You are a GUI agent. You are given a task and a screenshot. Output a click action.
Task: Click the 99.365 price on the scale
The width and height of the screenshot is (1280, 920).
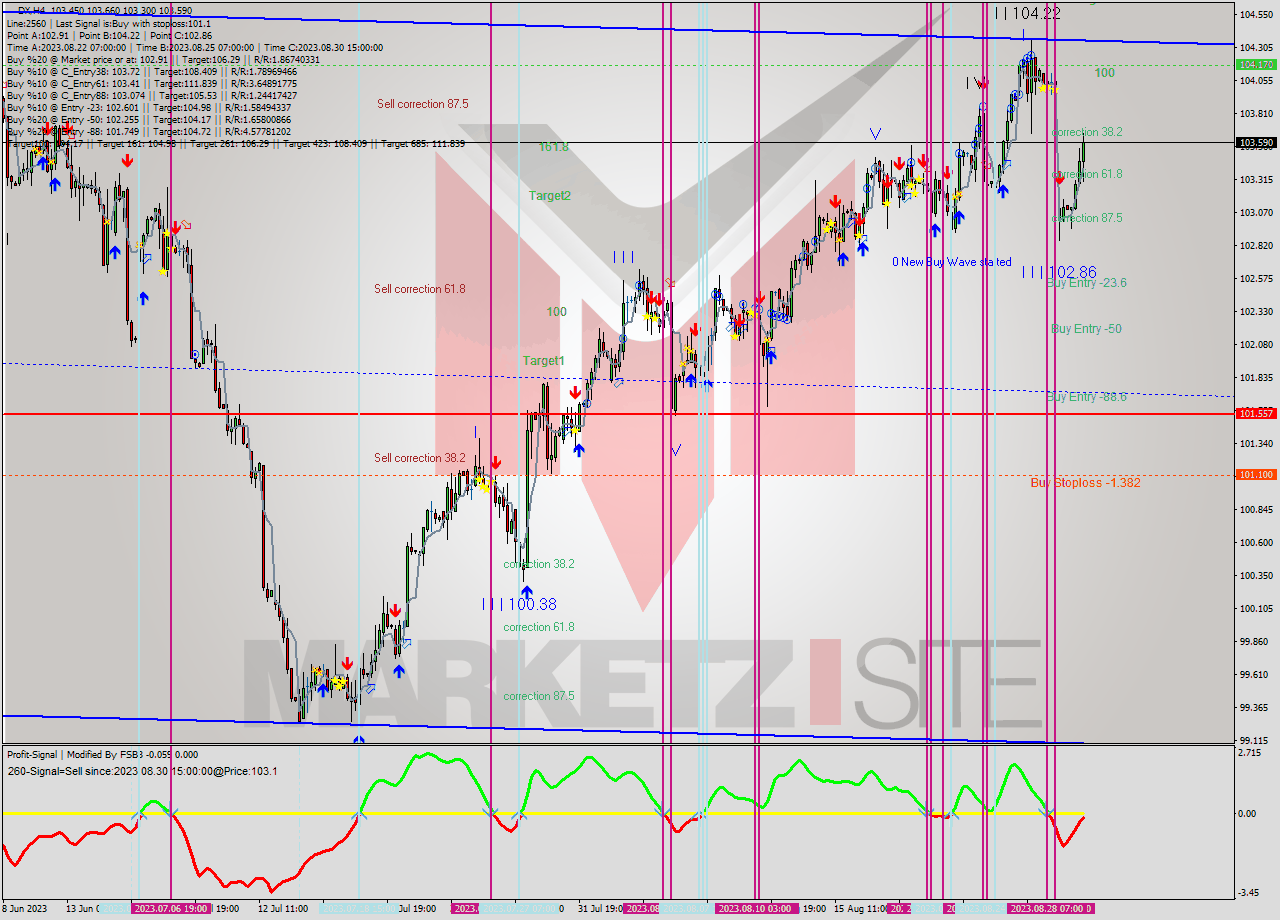1254,707
